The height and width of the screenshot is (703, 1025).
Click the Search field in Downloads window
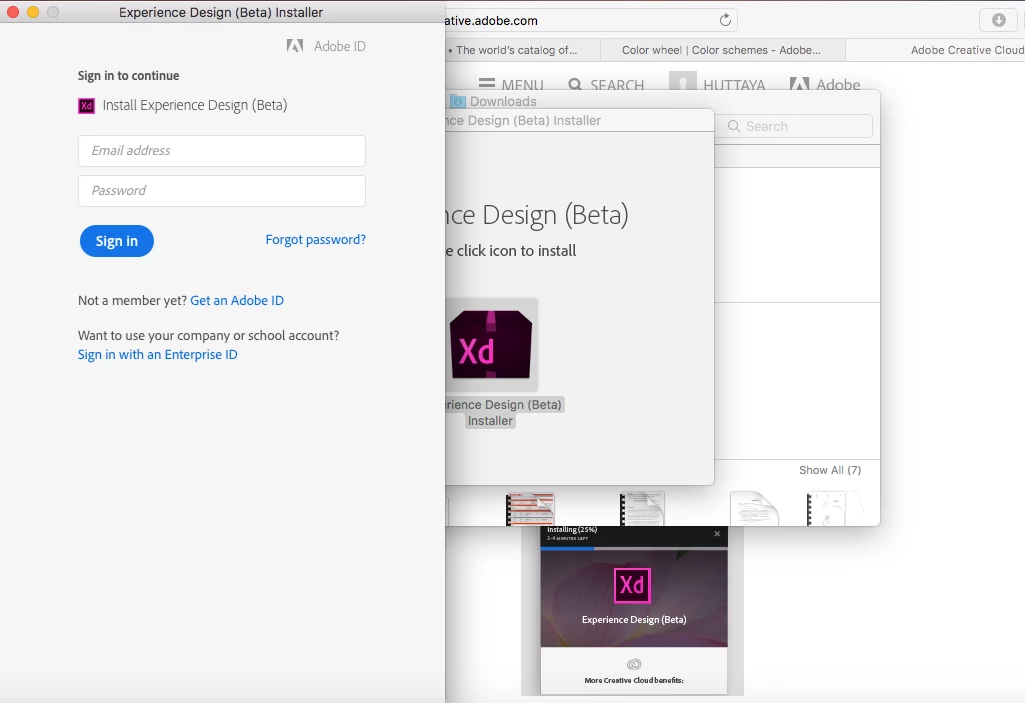(x=796, y=126)
